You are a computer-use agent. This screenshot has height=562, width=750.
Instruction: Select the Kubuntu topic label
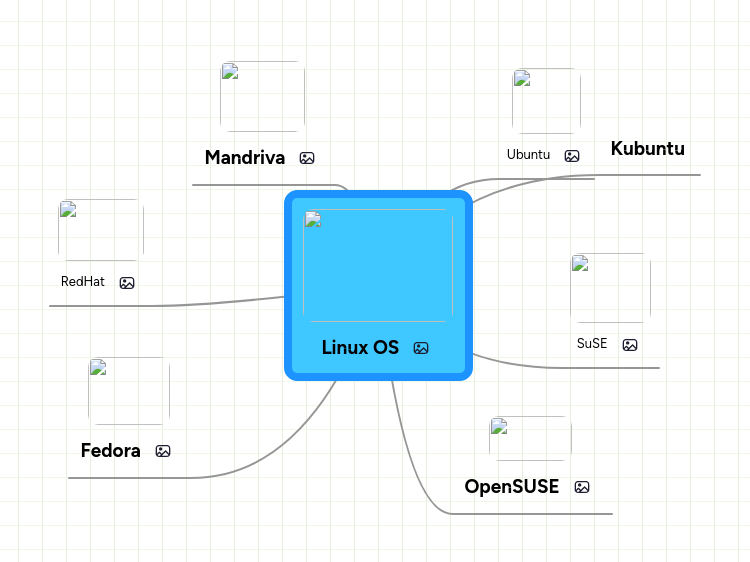(x=648, y=148)
